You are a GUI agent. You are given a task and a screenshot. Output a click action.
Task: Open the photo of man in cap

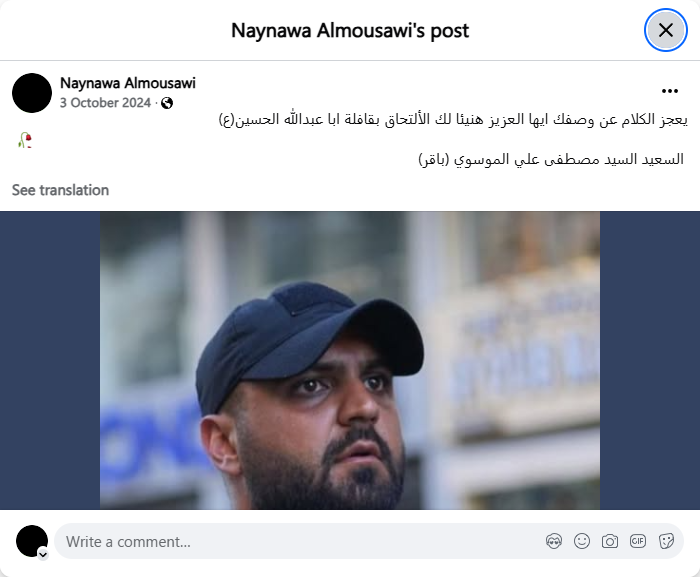350,360
